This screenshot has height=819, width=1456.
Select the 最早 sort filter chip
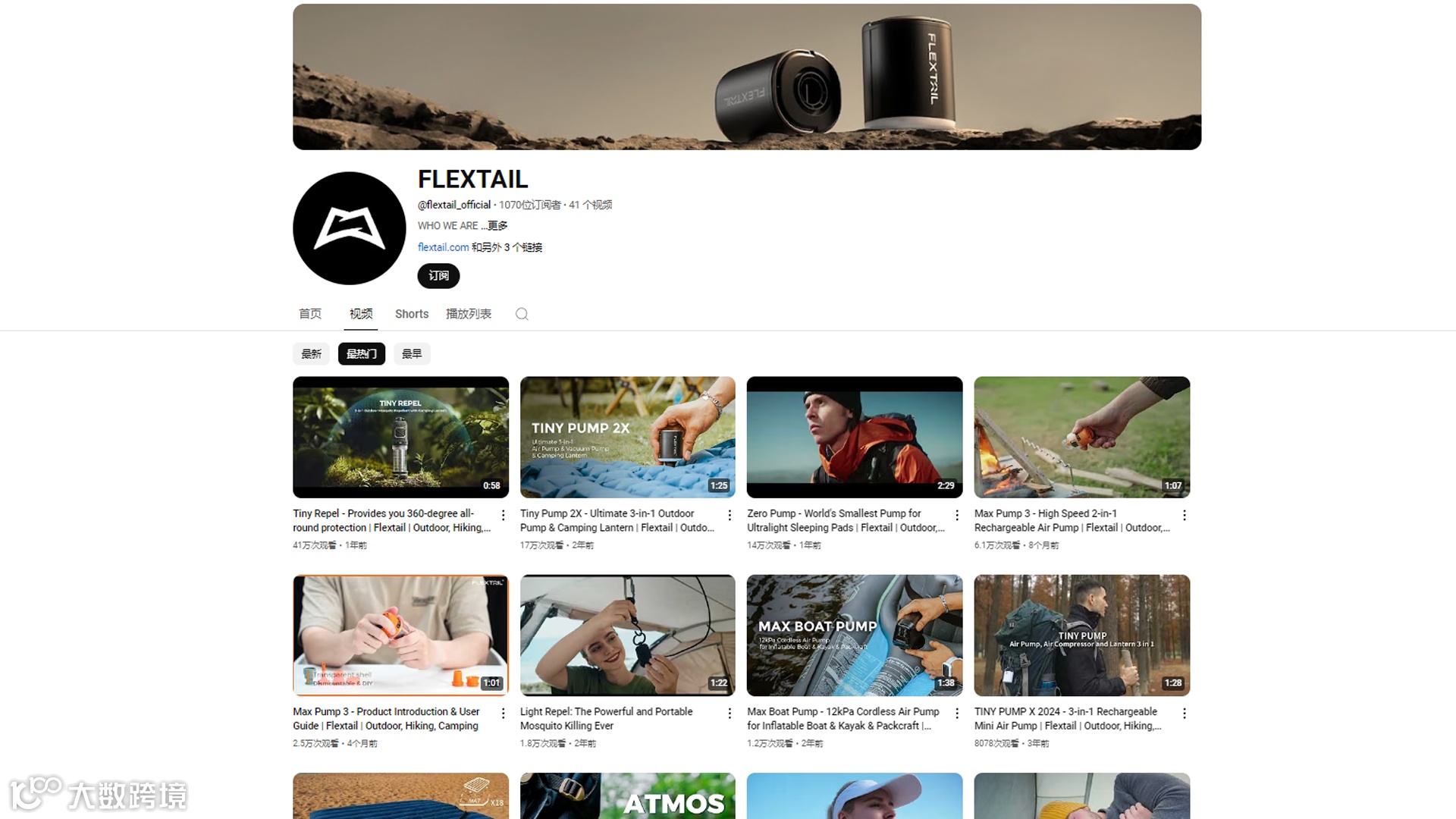412,353
